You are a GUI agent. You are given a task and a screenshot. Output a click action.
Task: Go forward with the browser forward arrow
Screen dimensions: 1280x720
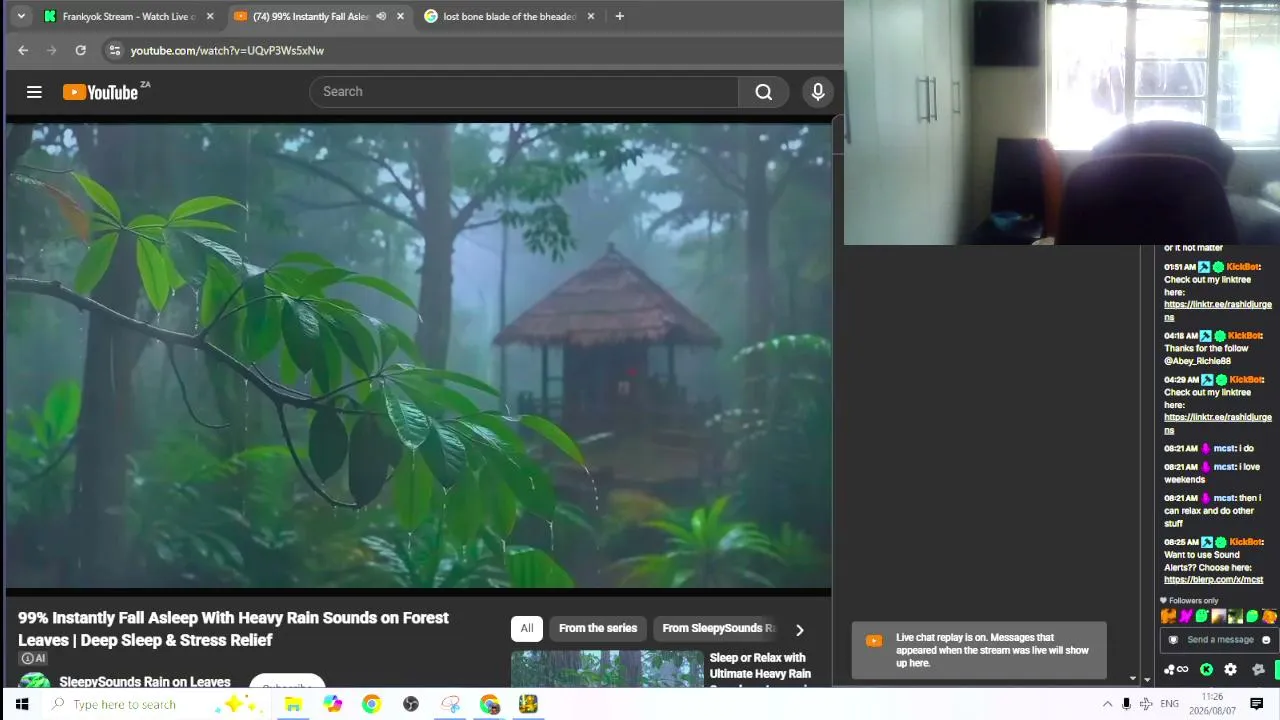click(x=51, y=50)
